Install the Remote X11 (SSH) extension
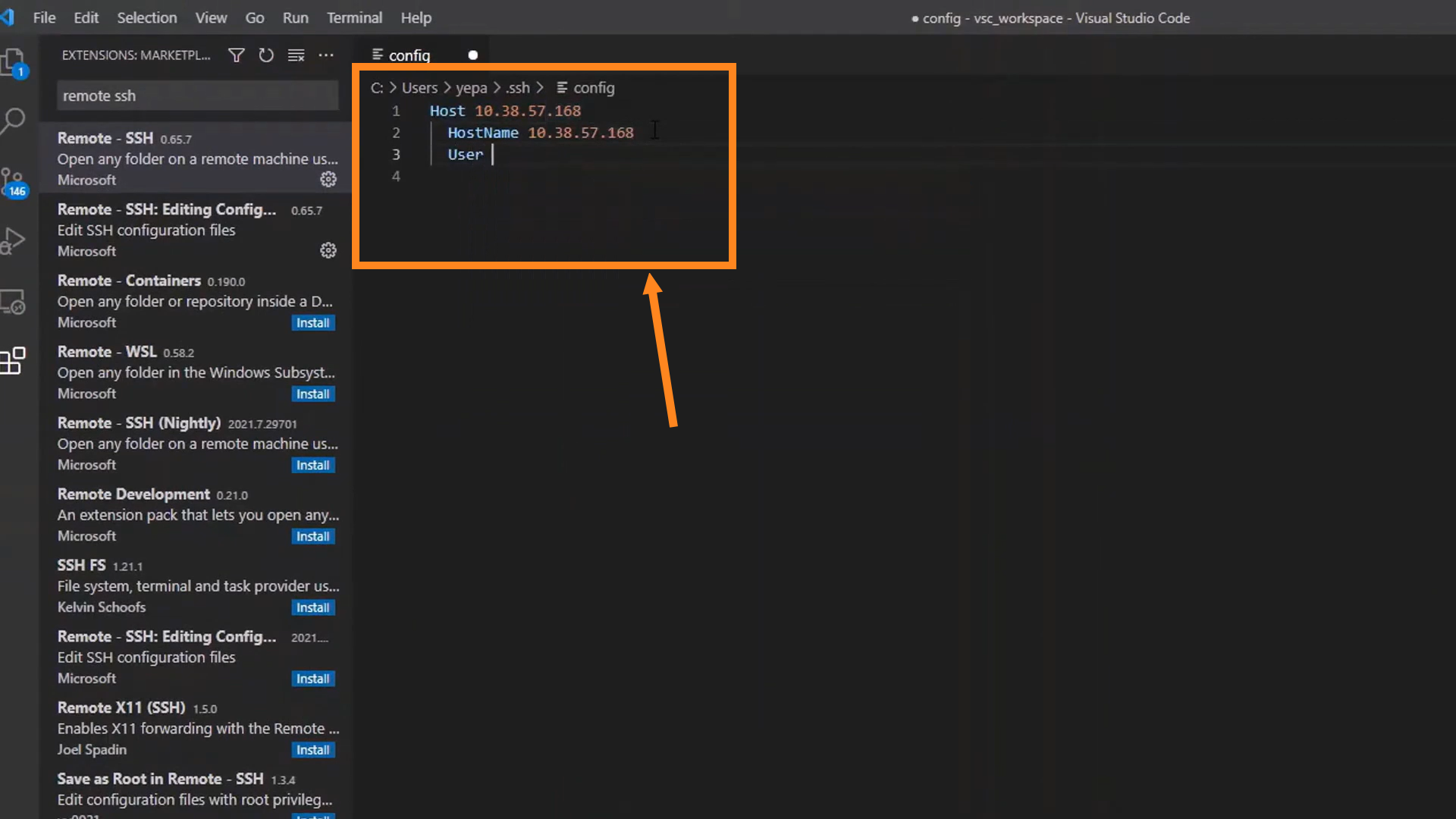Image resolution: width=1456 pixels, height=819 pixels. pyautogui.click(x=312, y=750)
